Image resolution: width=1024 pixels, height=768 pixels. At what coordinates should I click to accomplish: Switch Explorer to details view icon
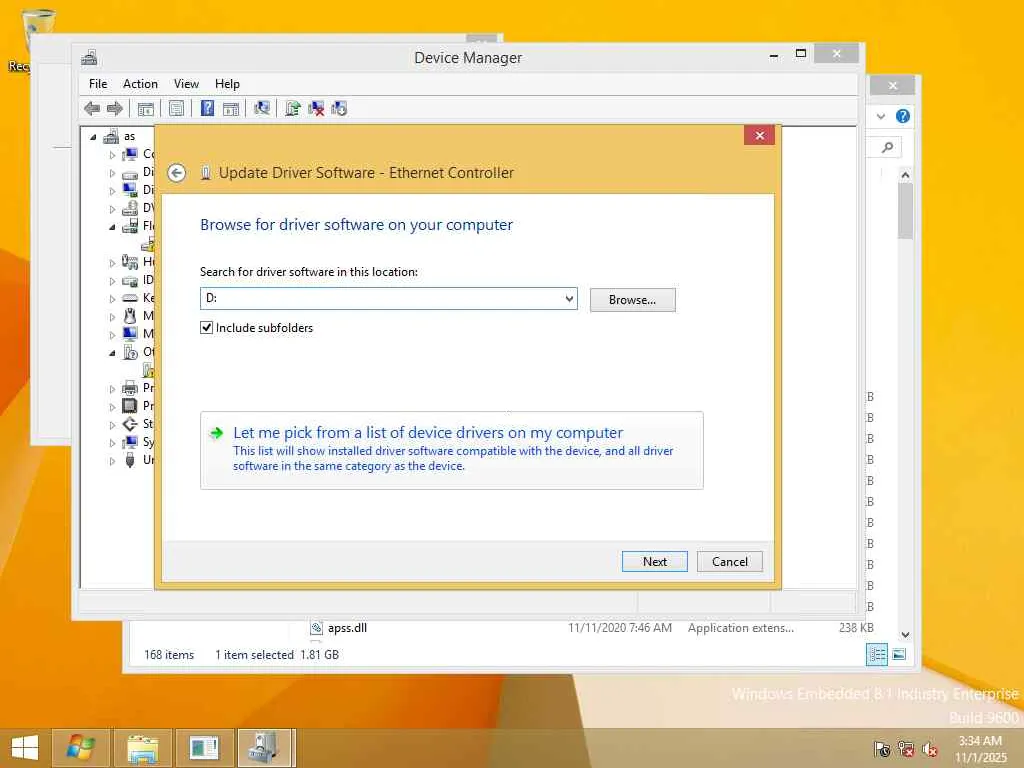tap(876, 654)
